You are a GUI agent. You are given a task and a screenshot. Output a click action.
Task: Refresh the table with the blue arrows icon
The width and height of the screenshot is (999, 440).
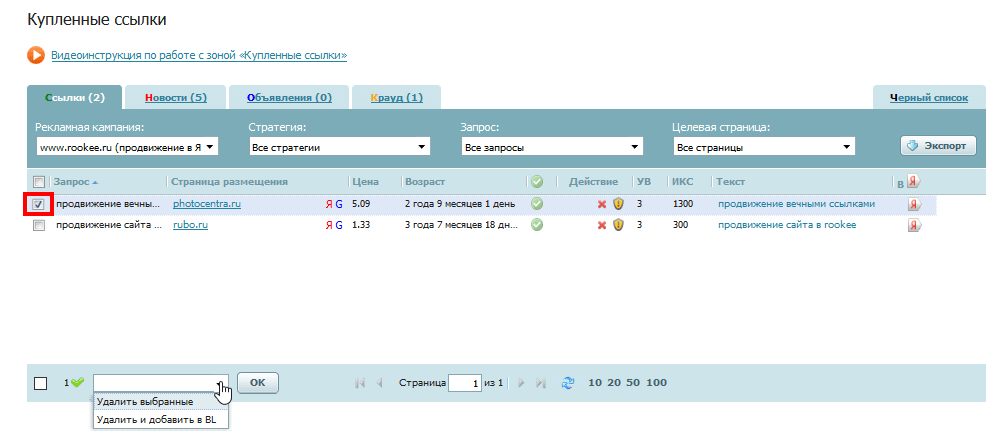[568, 383]
